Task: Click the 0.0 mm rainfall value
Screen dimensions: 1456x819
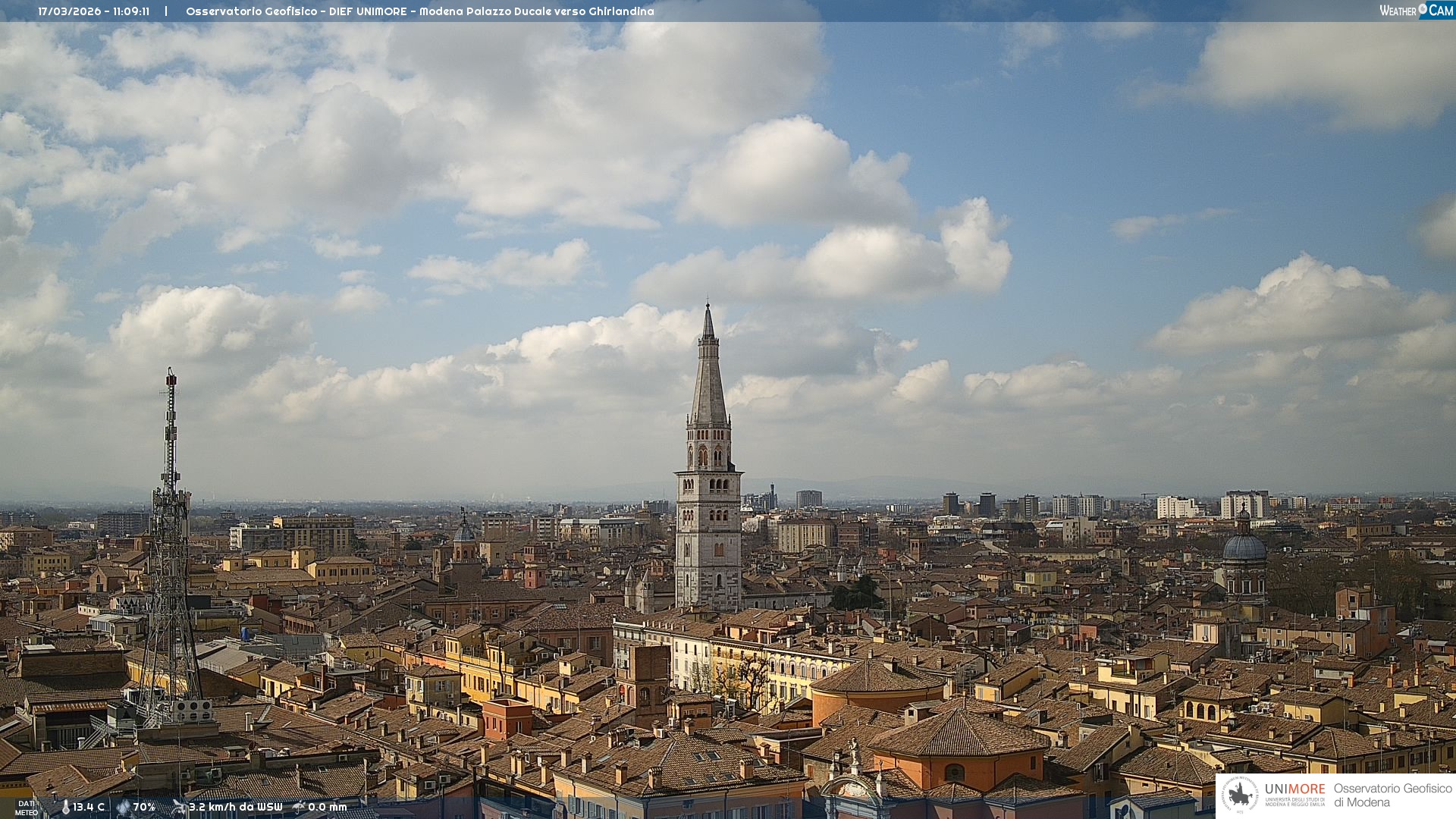Action: pos(328,808)
